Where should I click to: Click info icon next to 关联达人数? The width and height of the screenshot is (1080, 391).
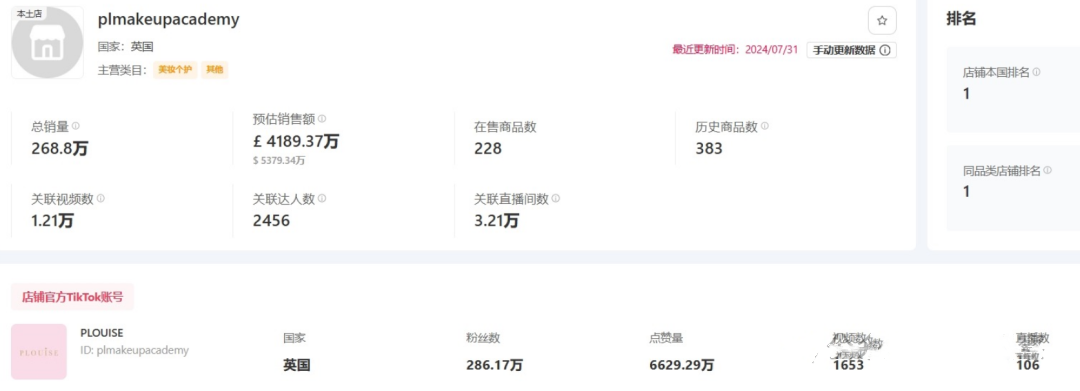tap(322, 198)
